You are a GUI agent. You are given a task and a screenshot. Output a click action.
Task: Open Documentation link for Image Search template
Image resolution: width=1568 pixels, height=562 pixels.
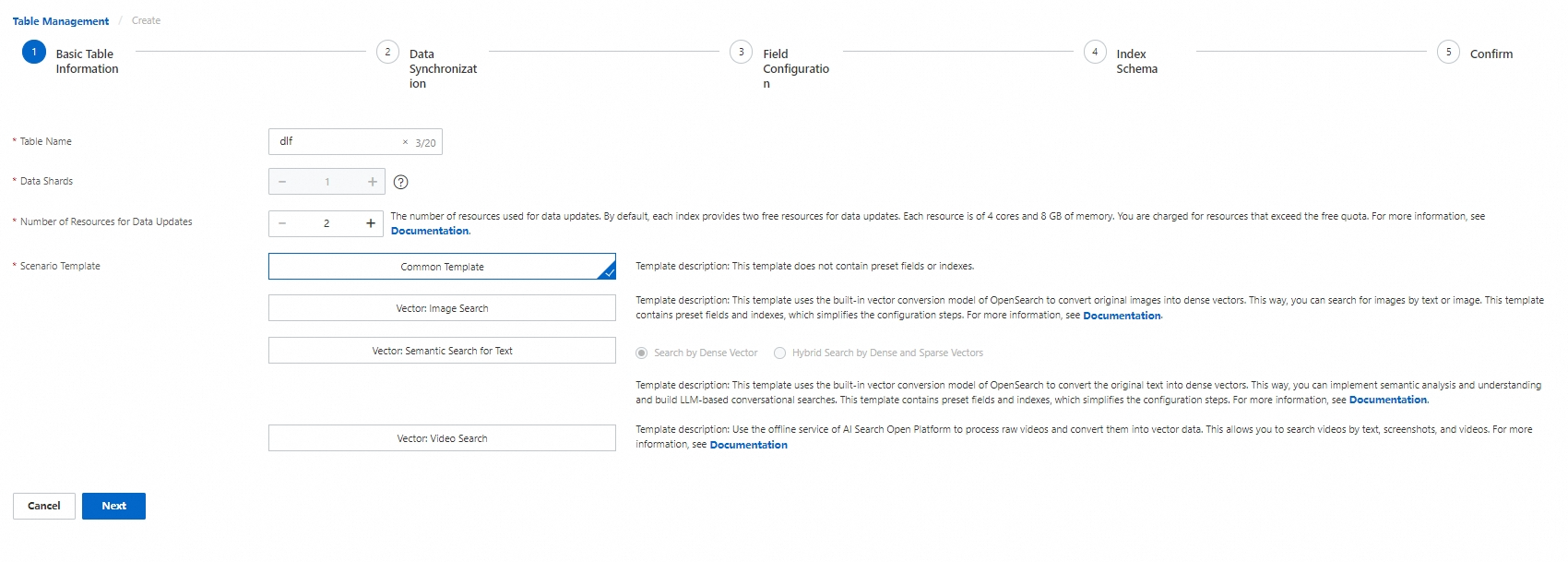[x=1122, y=316]
